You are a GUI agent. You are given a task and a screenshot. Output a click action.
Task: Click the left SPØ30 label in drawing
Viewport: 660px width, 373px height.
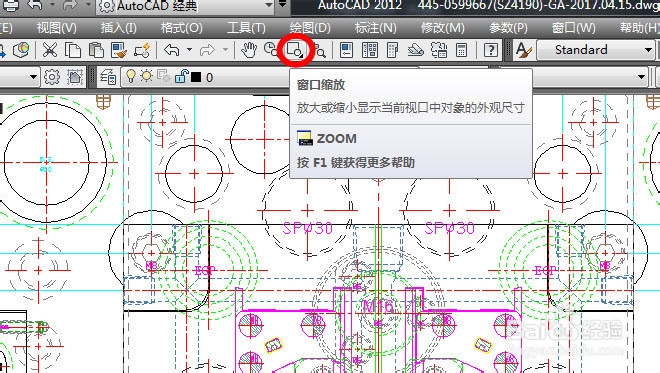(x=308, y=228)
